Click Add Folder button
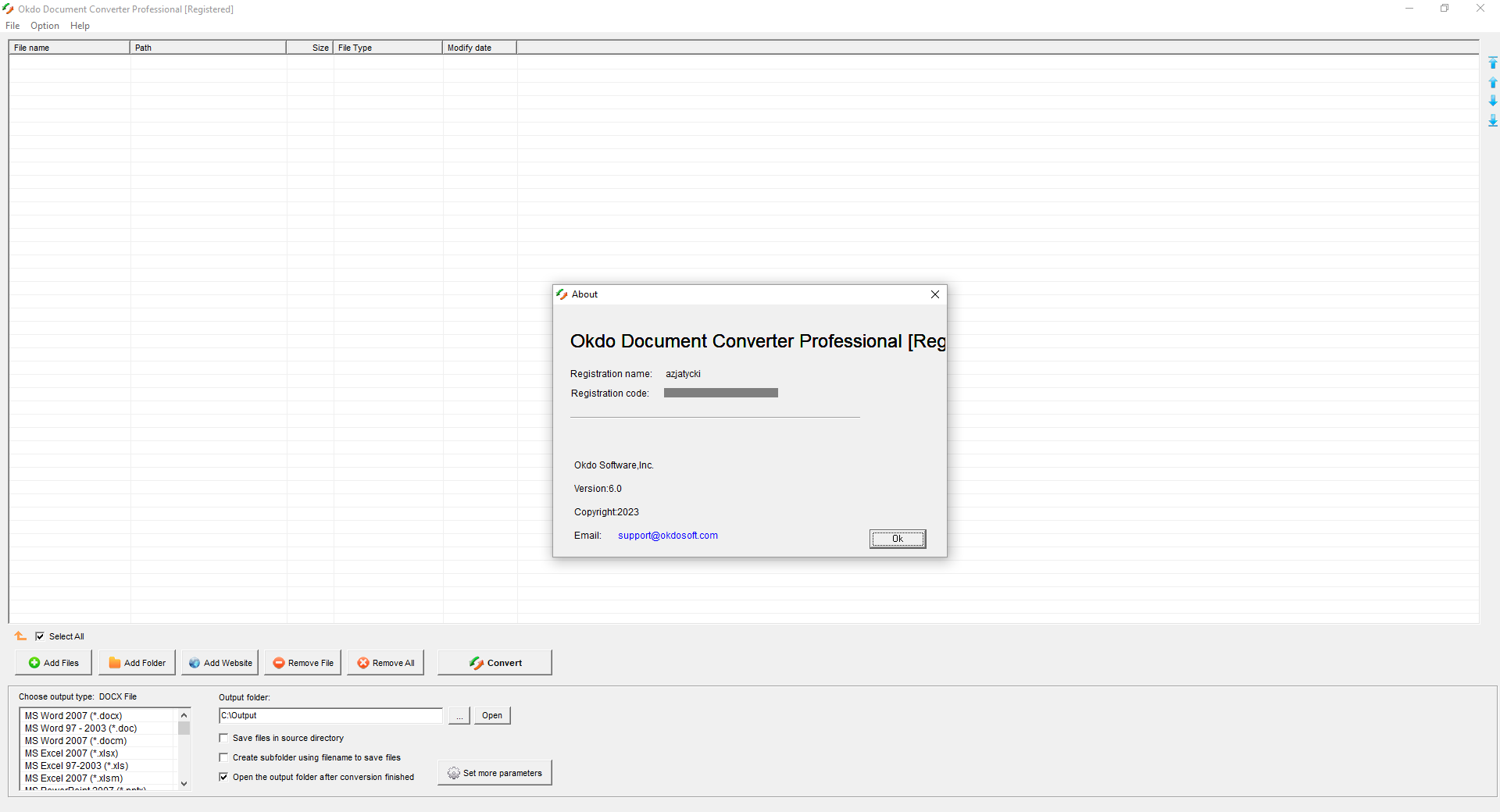The width and height of the screenshot is (1500, 812). [x=137, y=663]
